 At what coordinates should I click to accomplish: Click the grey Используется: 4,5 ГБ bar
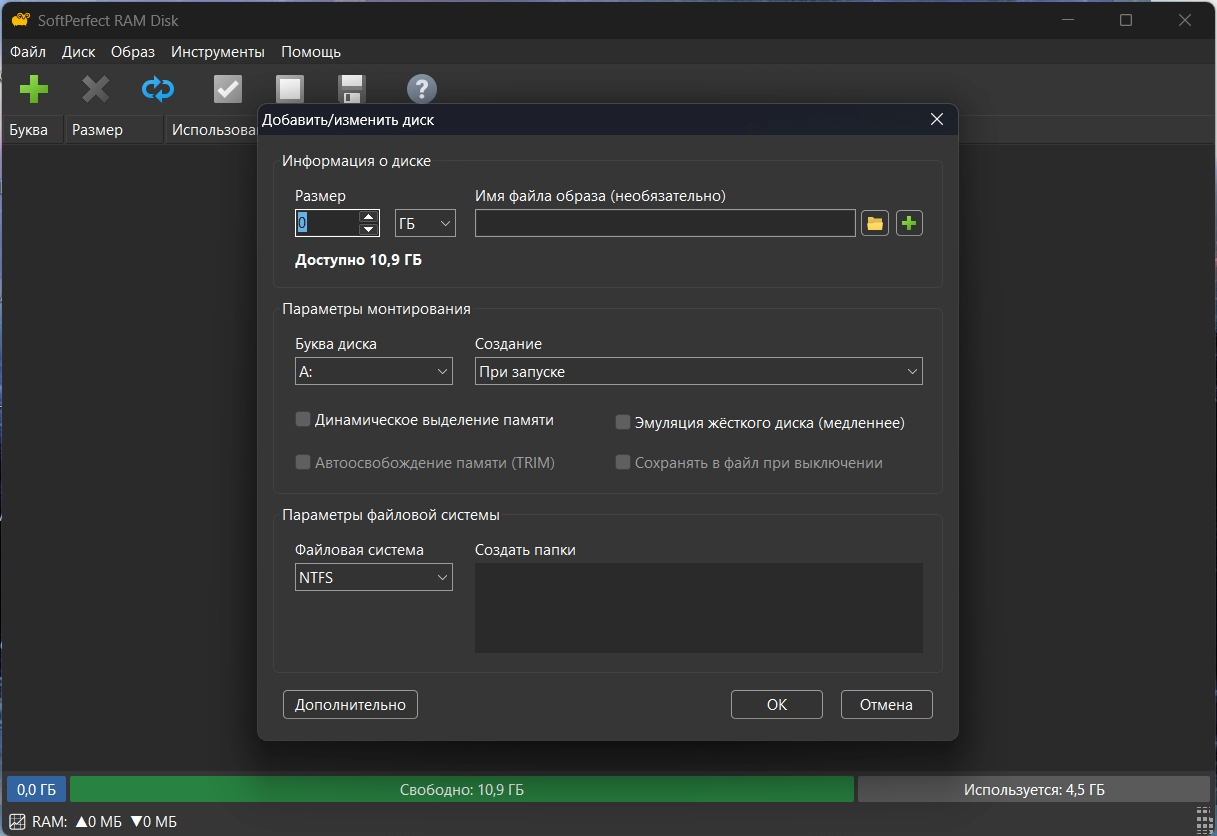coord(1034,789)
